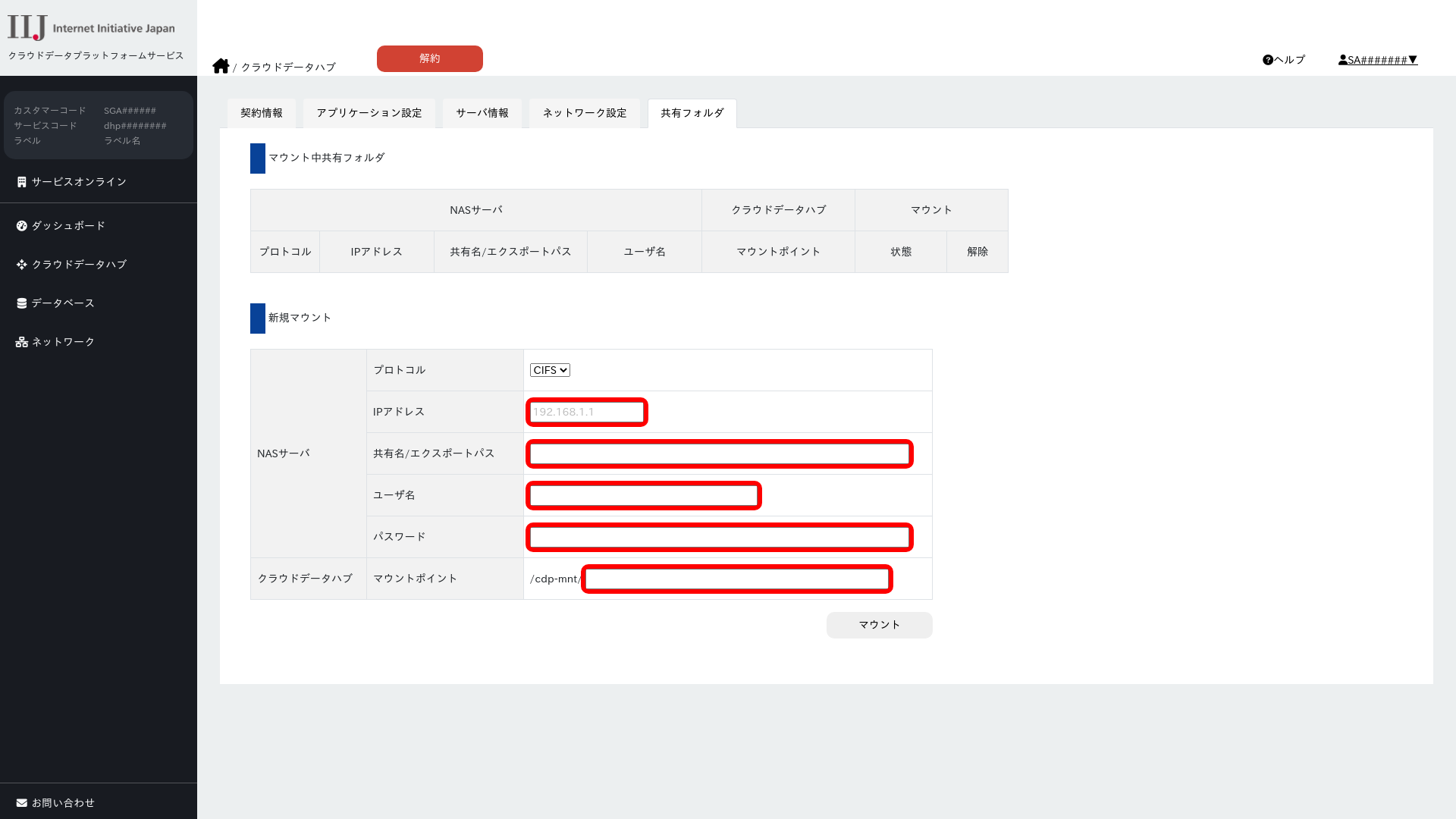This screenshot has height=819, width=1456.
Task: Focus the 共有名/エクスポートパス input field
Action: (720, 453)
